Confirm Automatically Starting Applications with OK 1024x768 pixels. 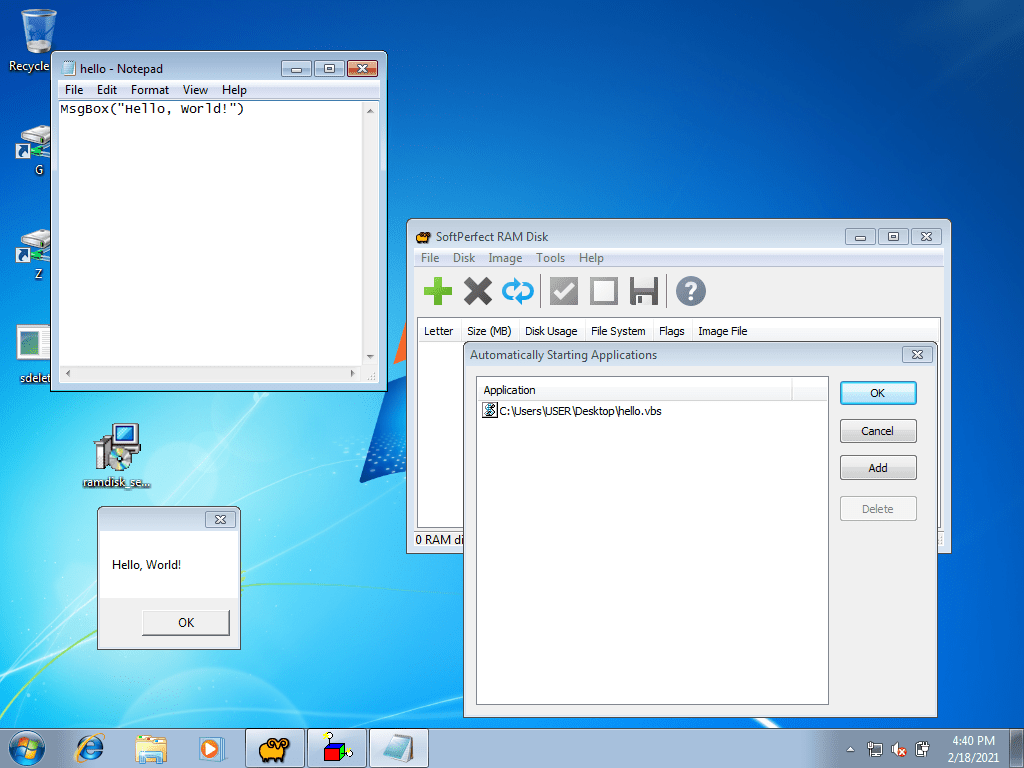[878, 393]
